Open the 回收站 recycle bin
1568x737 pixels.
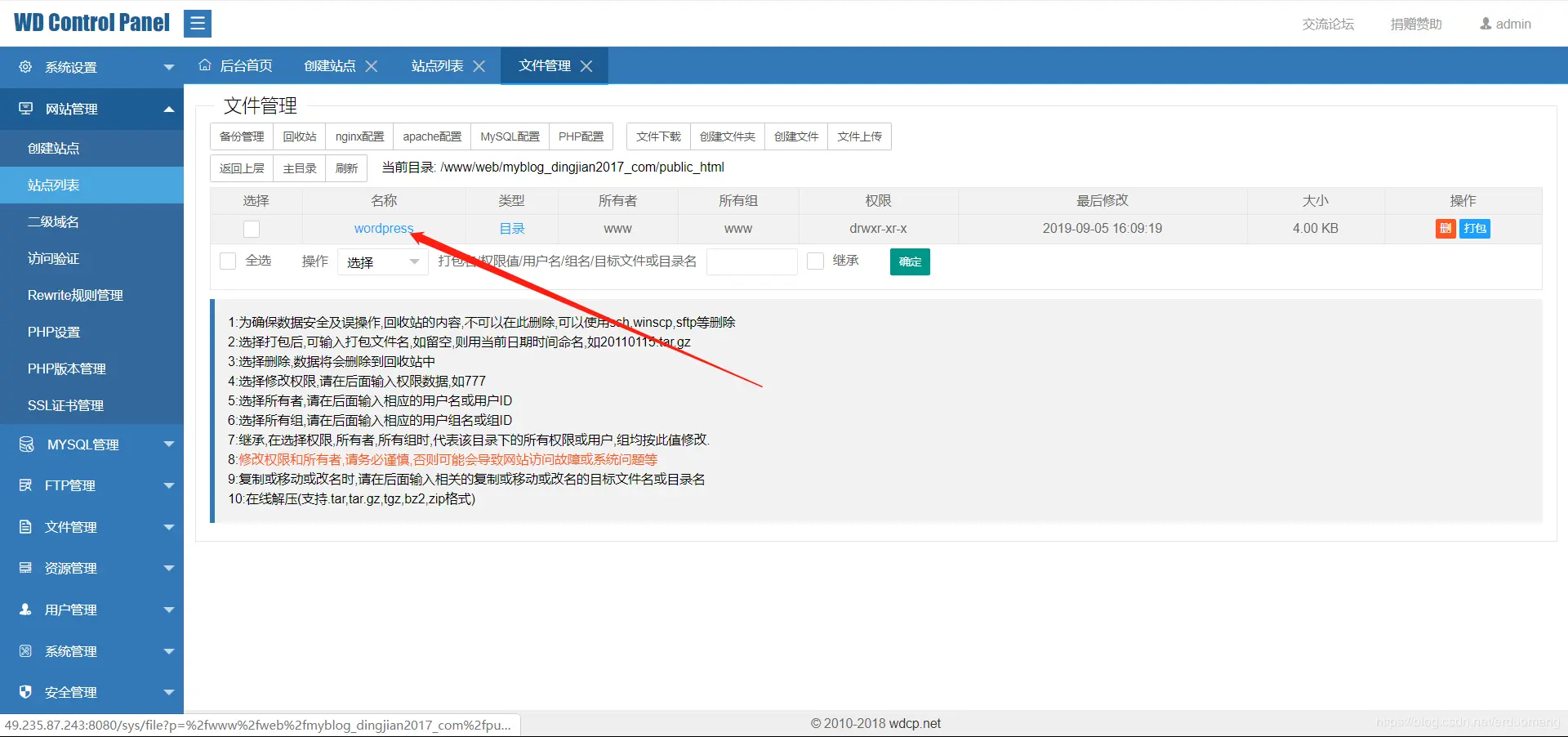pos(300,136)
